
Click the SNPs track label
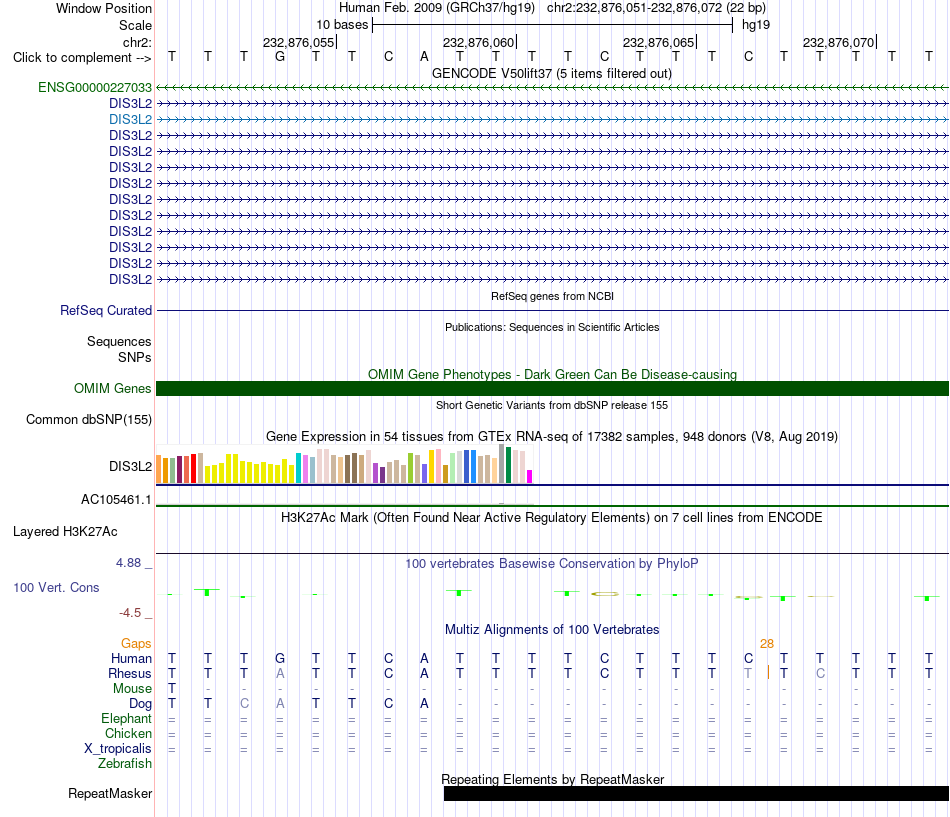point(135,358)
